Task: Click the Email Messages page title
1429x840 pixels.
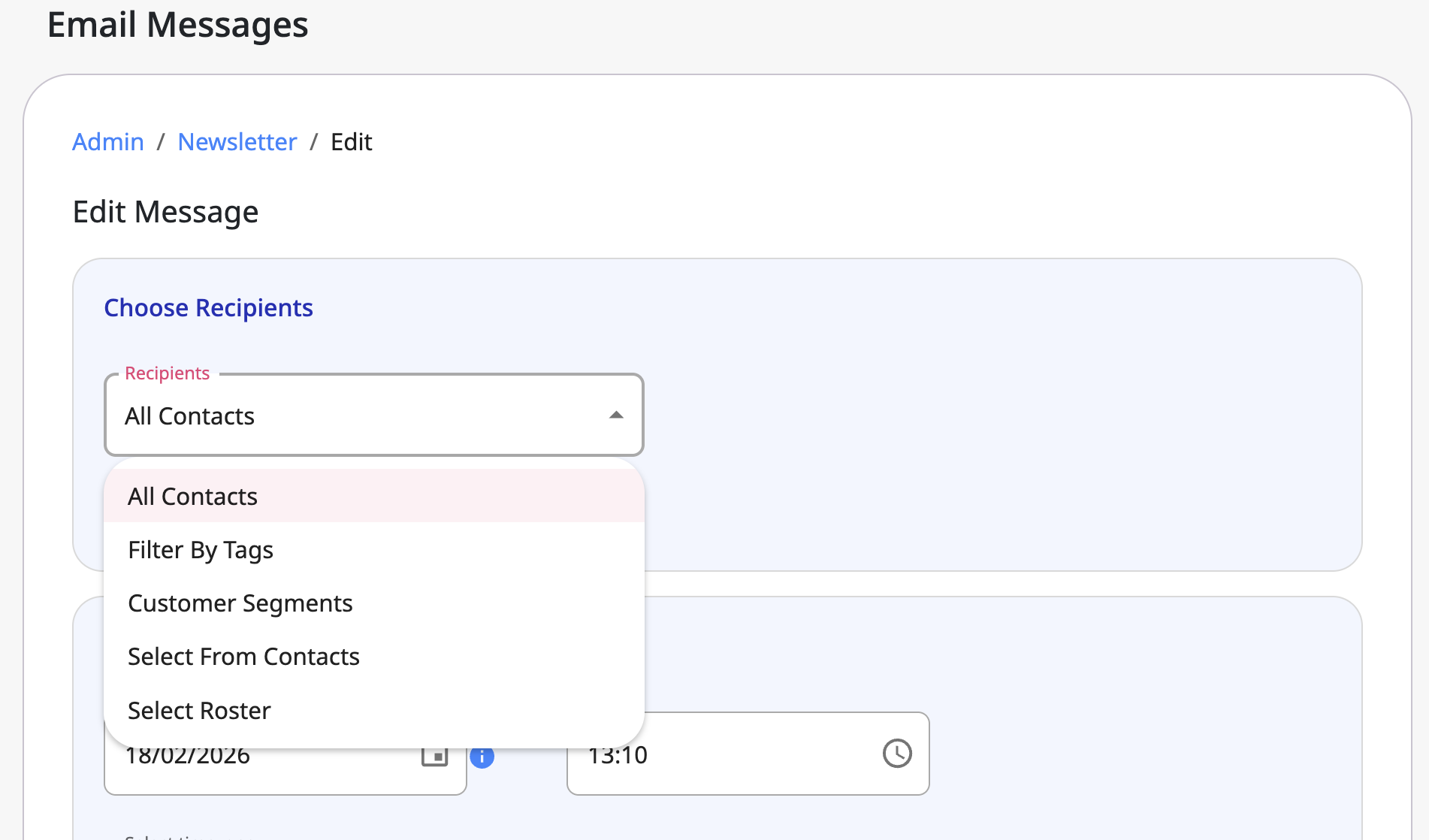Action: pos(177,24)
